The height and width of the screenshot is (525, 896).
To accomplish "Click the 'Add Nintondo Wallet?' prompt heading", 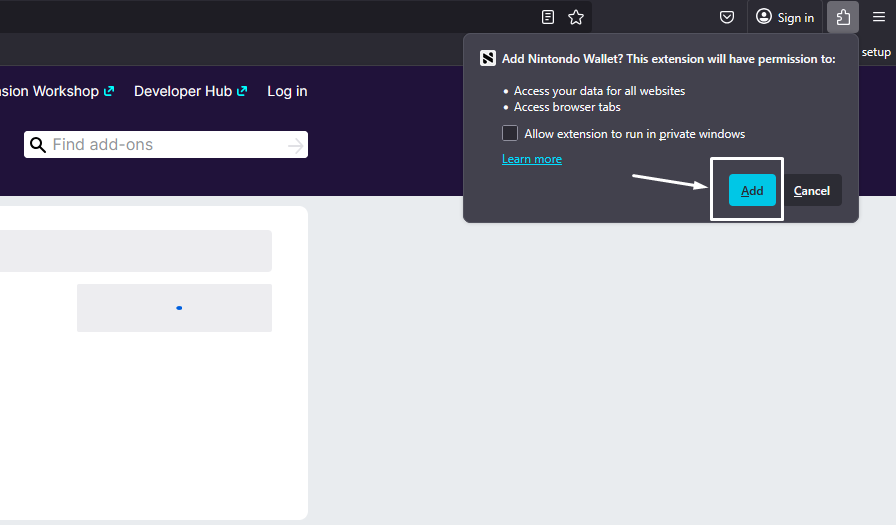I will tap(669, 59).
